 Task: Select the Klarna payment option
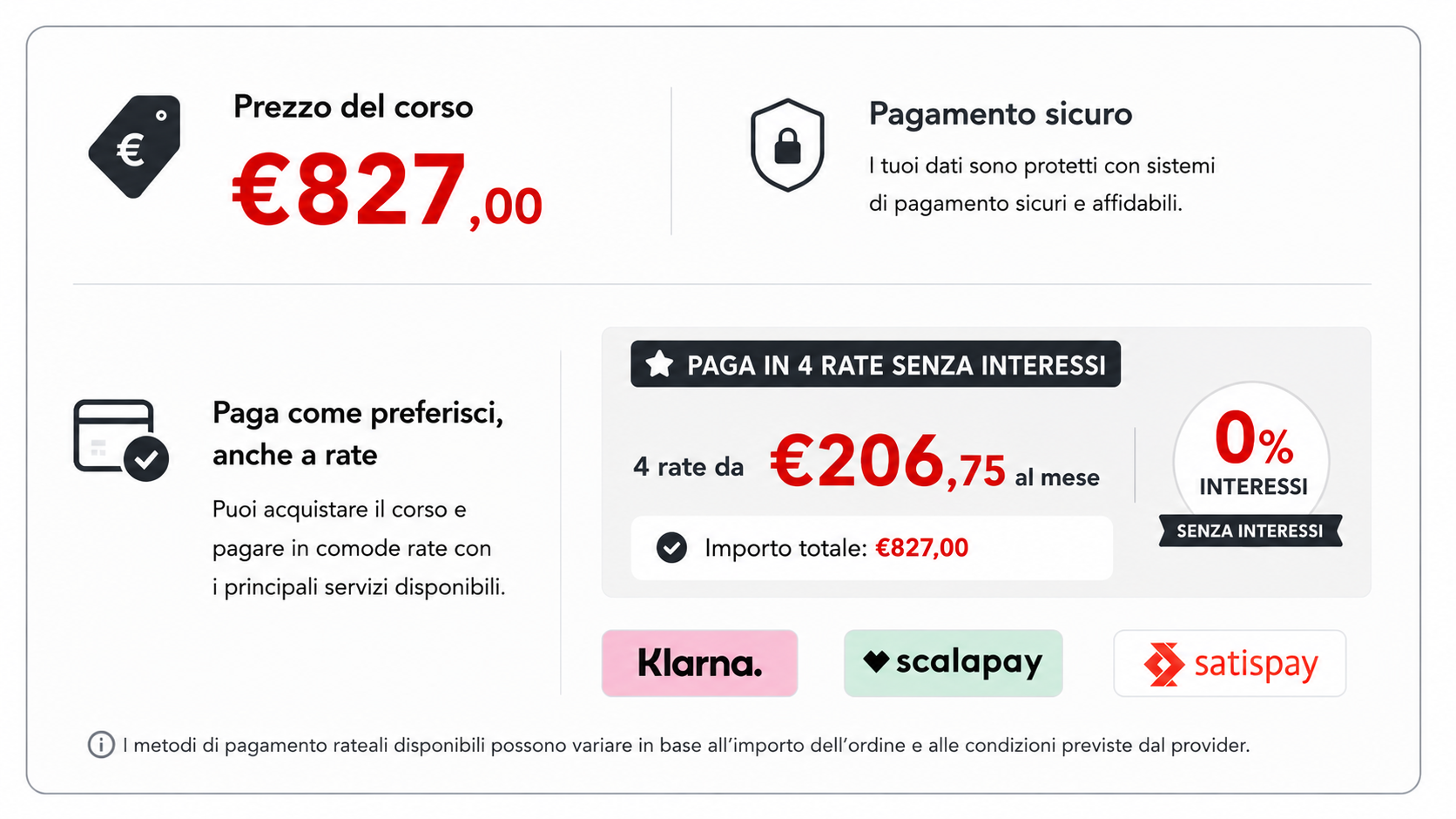coord(699,663)
